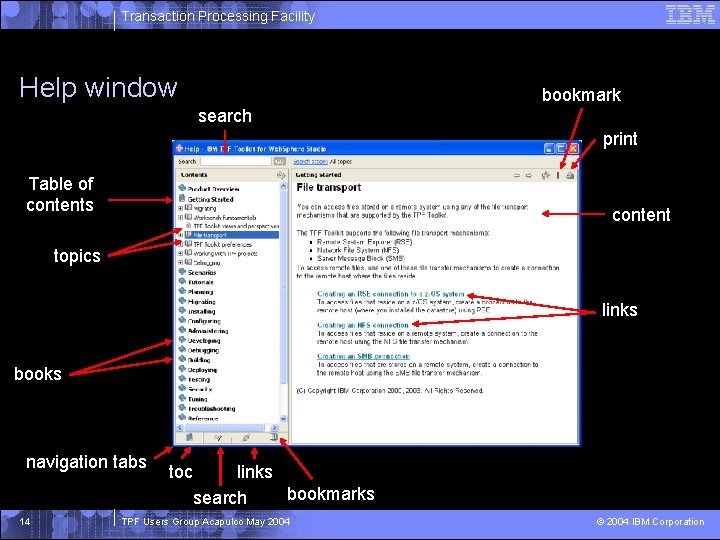
Task: Click the 'Server Message Block (SMB)' bullet text
Action: (360, 259)
